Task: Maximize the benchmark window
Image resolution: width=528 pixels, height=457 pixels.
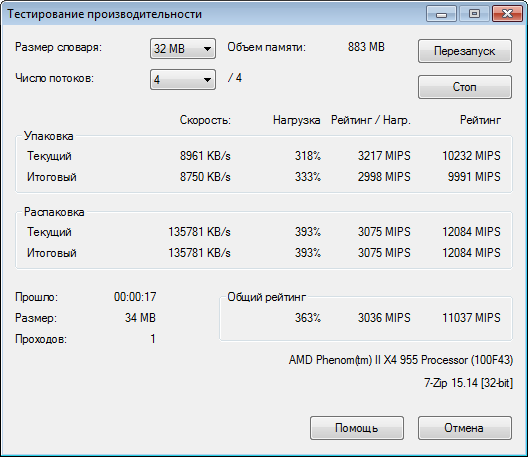Action: pyautogui.click(x=474, y=14)
